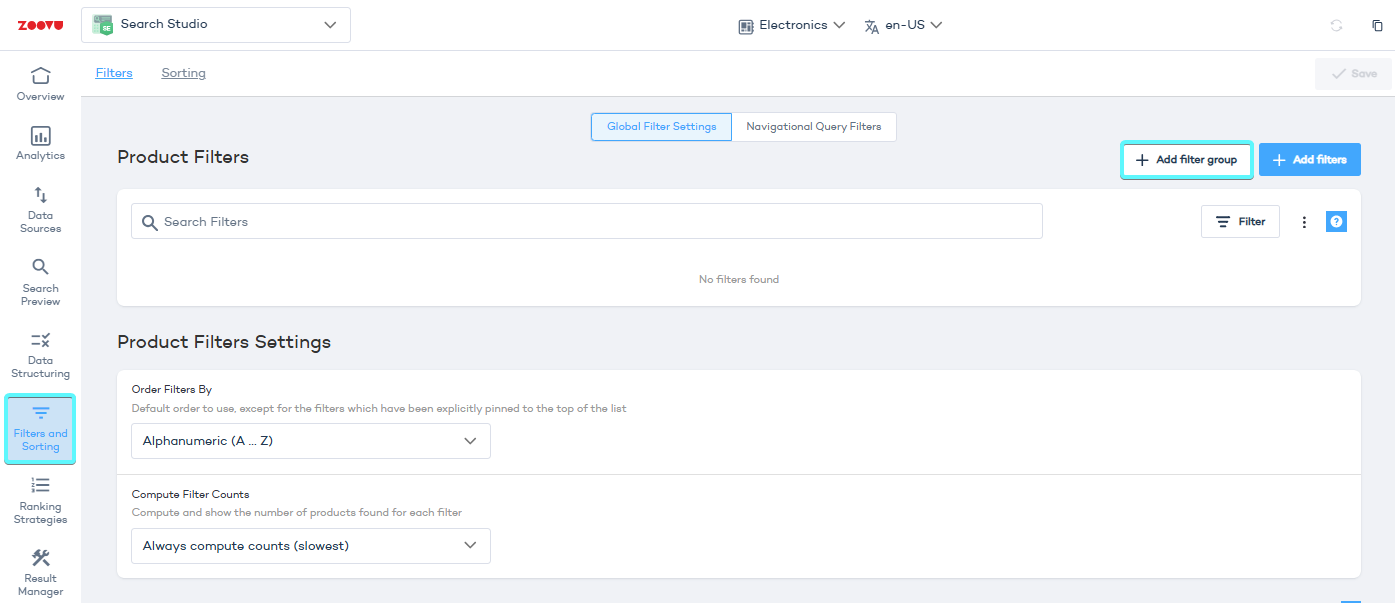
Task: Go to Data Sources
Action: (x=40, y=208)
